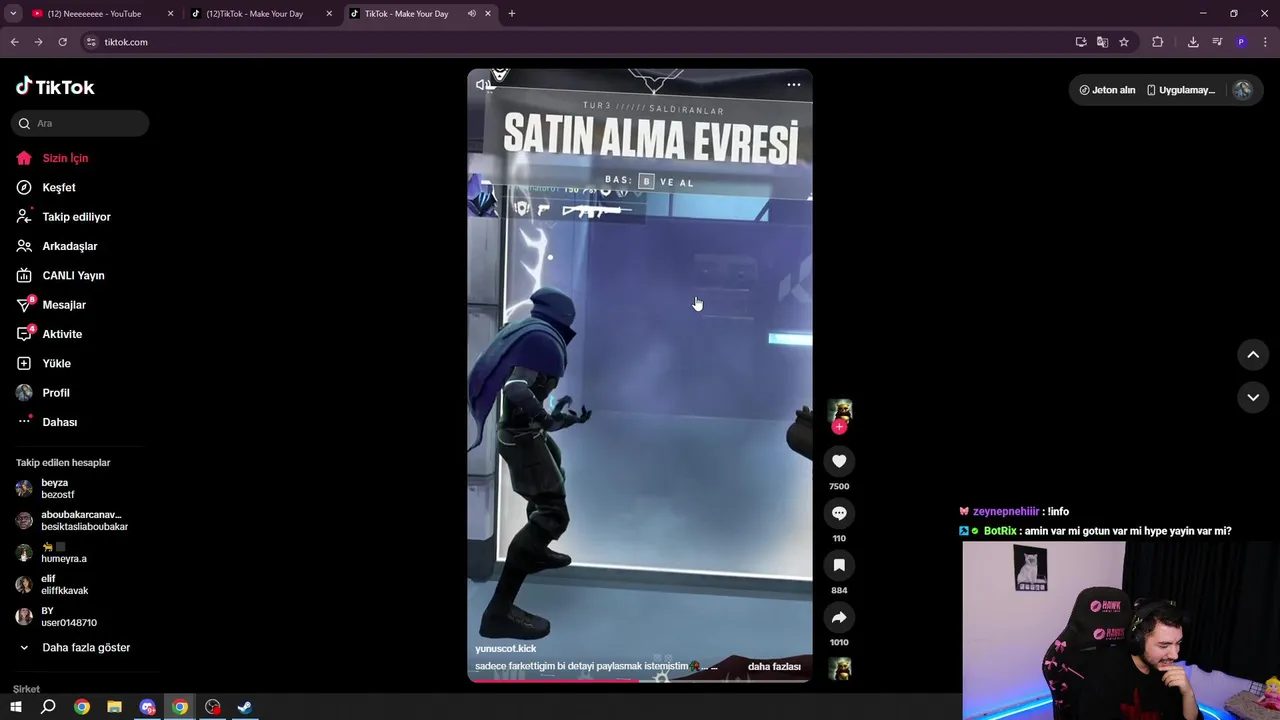
Task: Translate this page icon
Action: (1102, 42)
